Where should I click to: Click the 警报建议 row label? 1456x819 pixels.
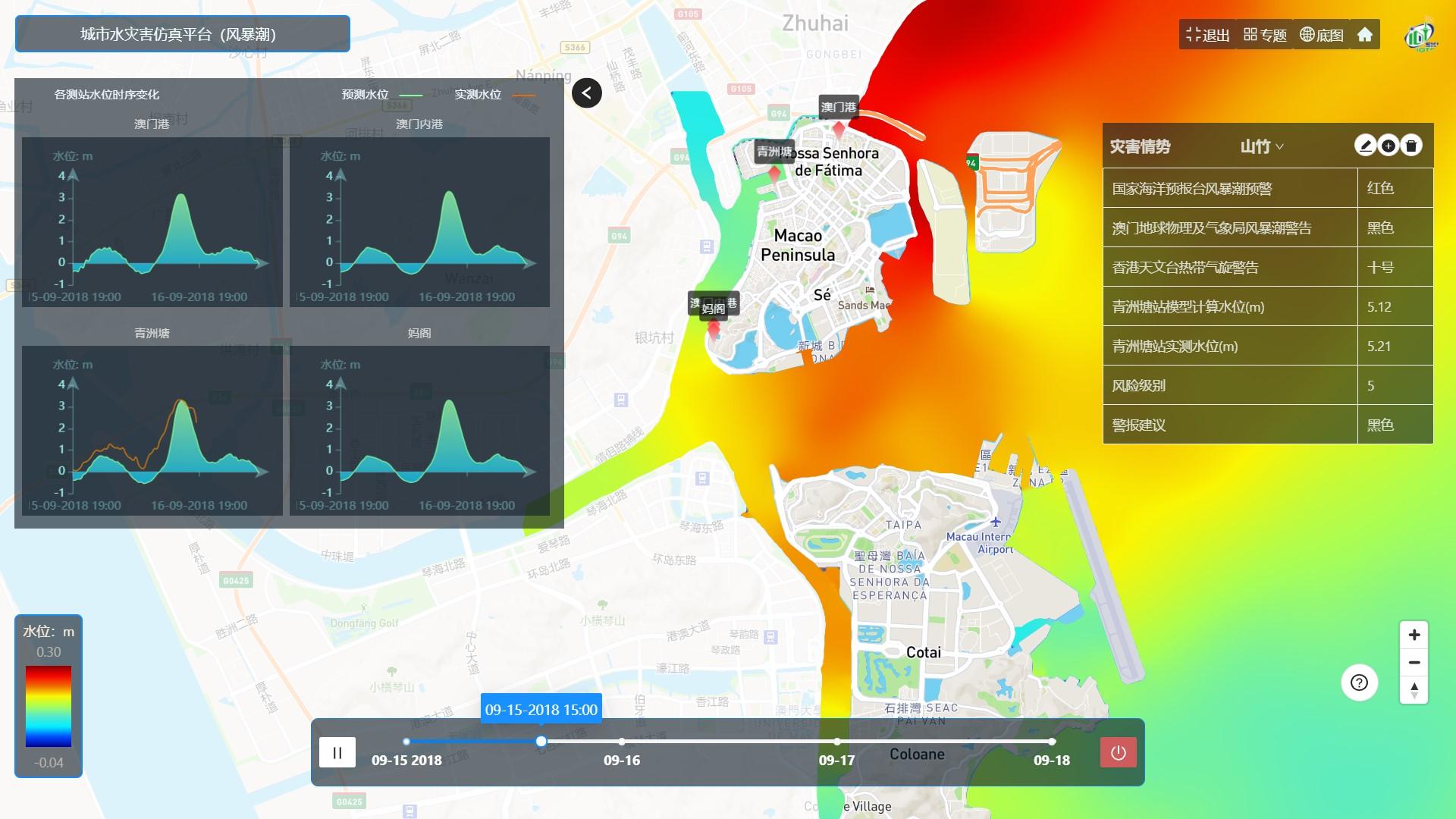pos(1138,425)
